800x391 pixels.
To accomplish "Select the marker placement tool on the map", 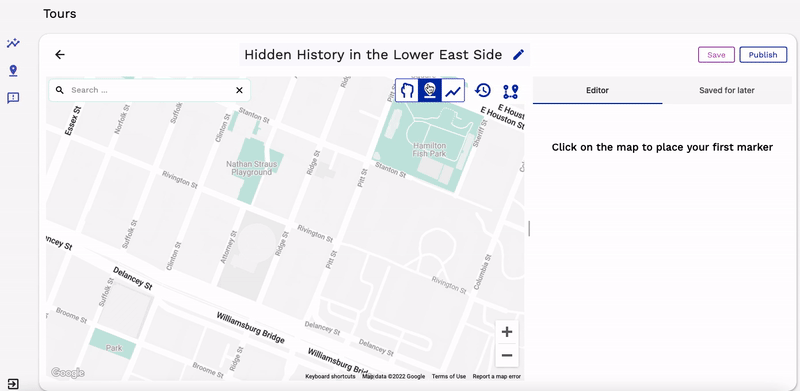I will 430,90.
